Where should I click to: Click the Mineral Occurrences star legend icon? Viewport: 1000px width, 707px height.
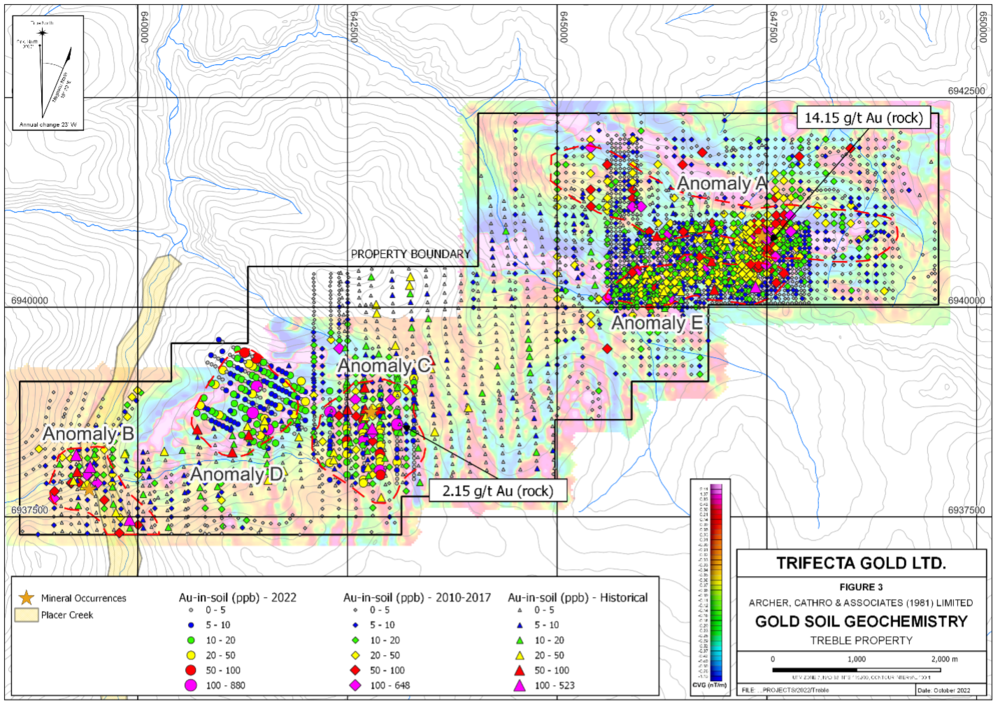(25, 597)
